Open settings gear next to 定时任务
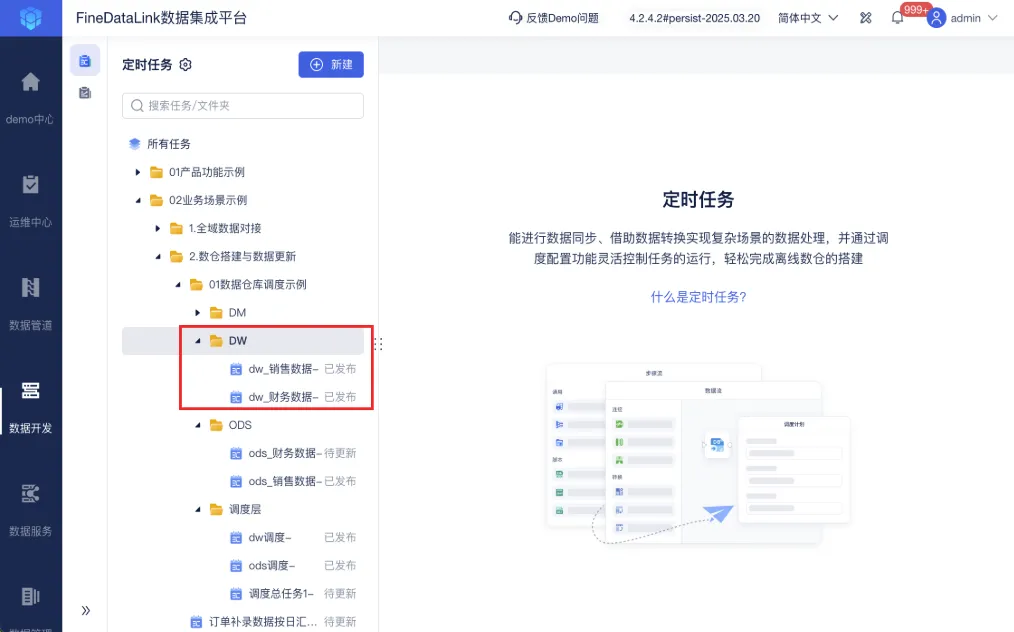 [x=186, y=65]
